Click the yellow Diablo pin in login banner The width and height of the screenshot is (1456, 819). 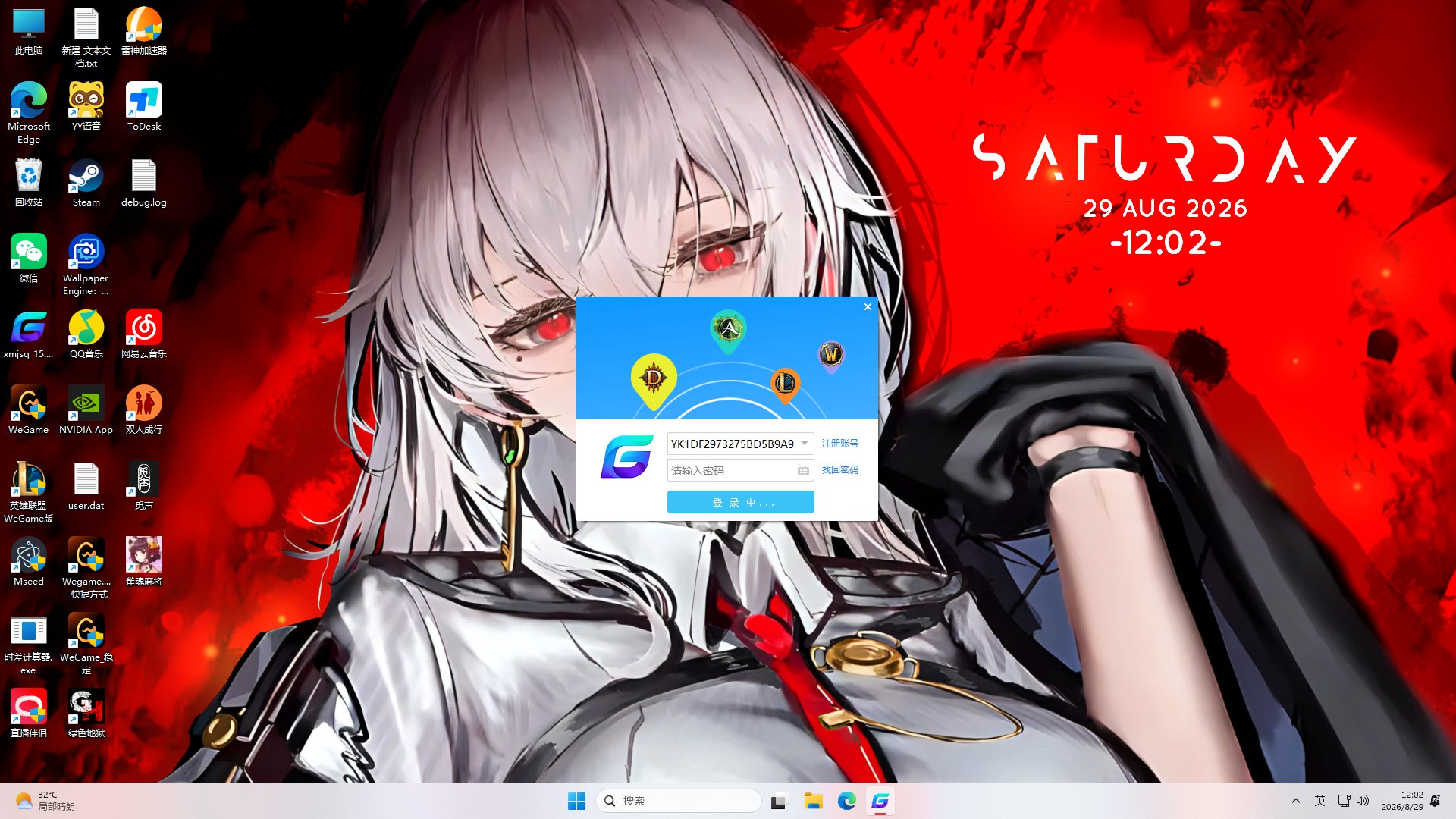653,381
